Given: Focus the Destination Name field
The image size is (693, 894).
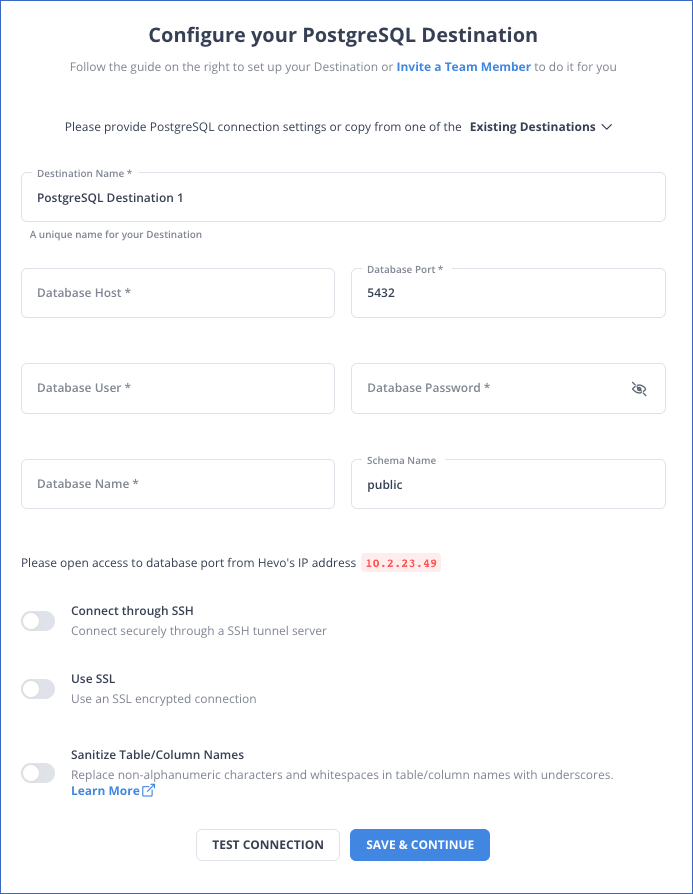Looking at the screenshot, I should coord(343,197).
